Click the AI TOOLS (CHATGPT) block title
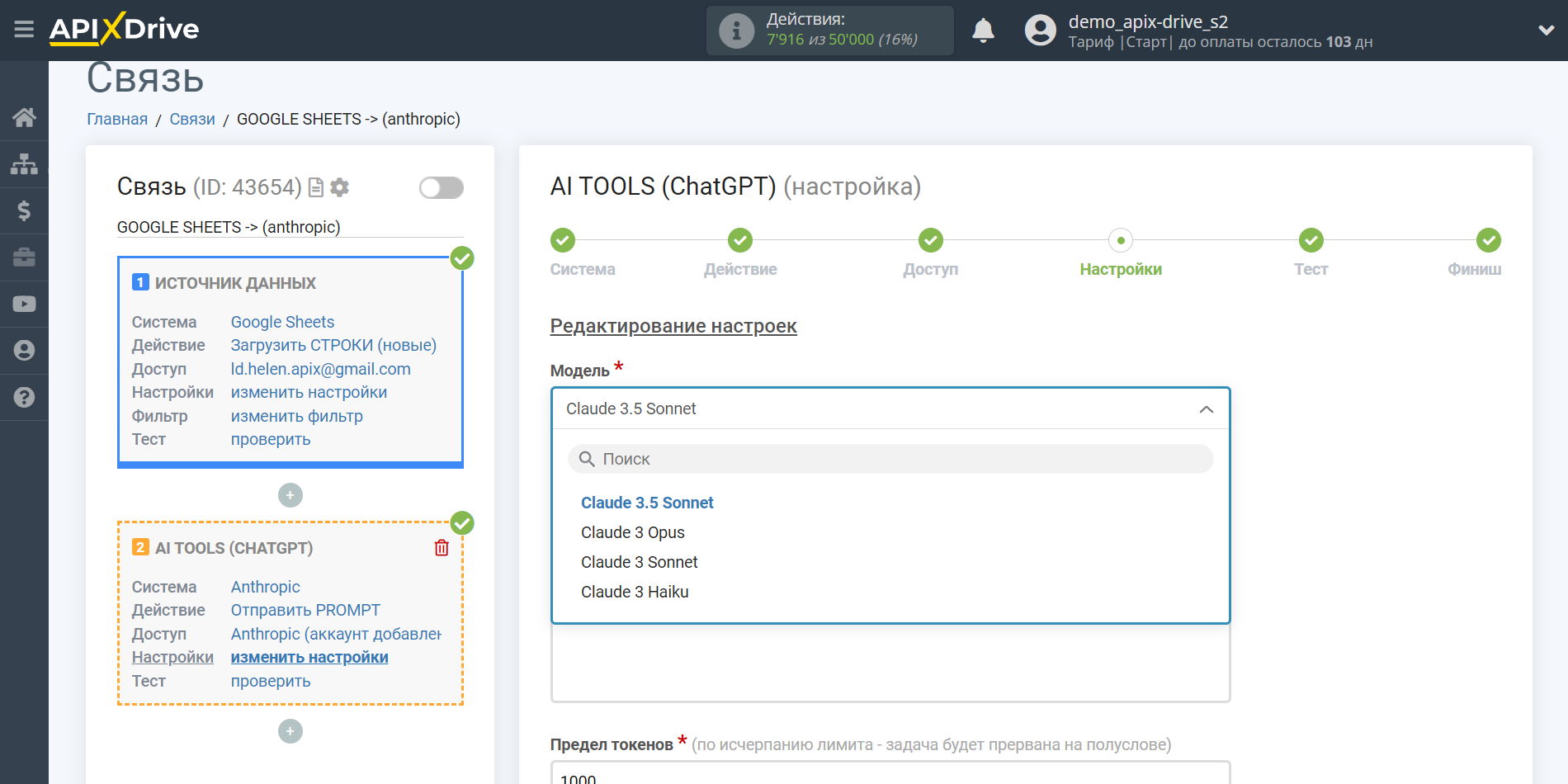1568x784 pixels. [234, 548]
